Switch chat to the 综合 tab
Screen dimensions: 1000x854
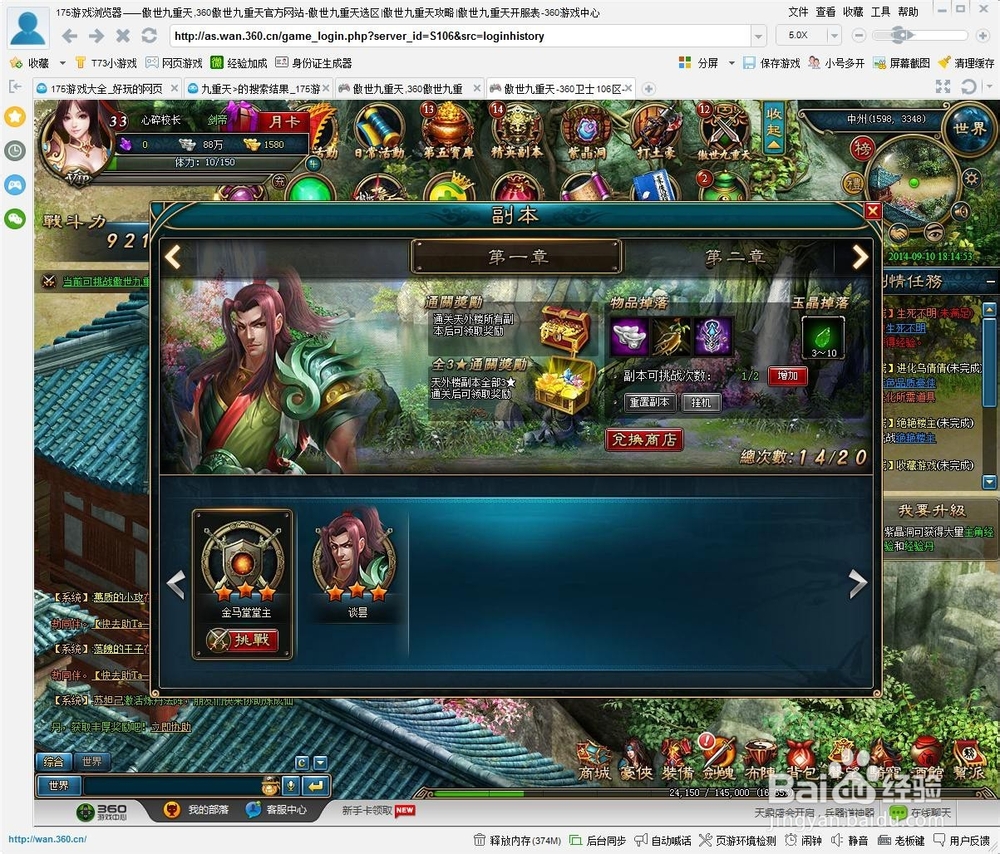[54, 762]
